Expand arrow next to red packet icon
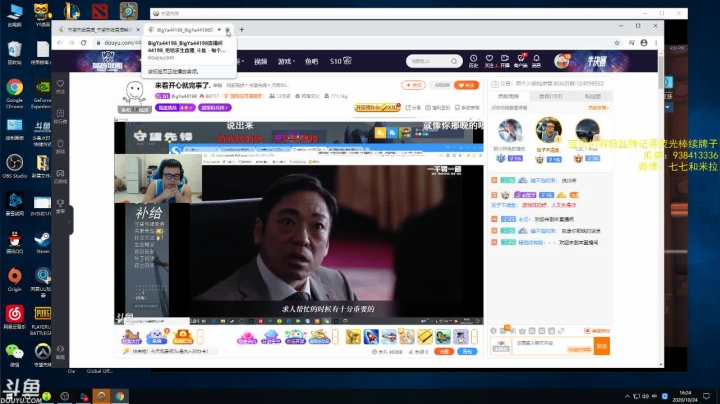The height and width of the screenshot is (404, 720). pyautogui.click(x=200, y=337)
